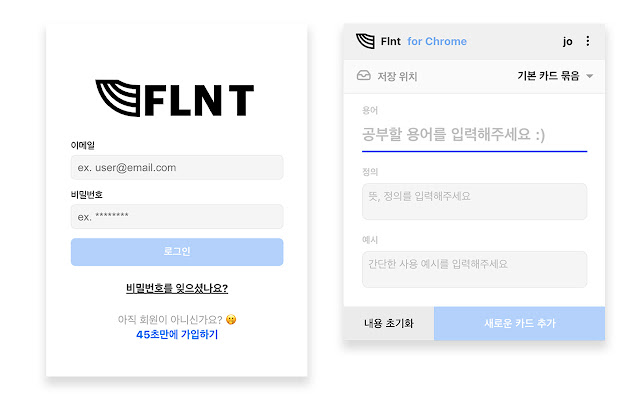Open the 비밀번호를 잊으셨나요? link

click(177, 289)
